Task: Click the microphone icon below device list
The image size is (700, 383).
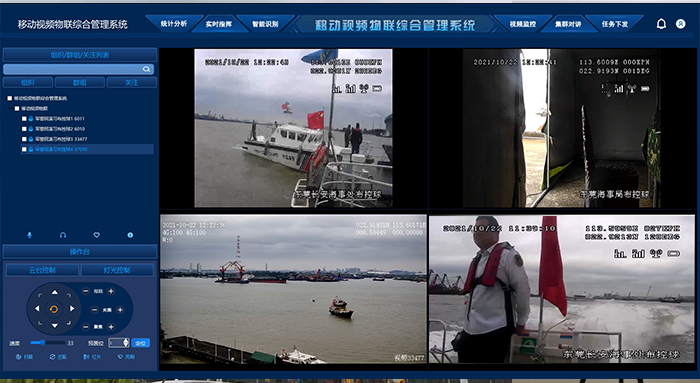Action: pyautogui.click(x=29, y=235)
